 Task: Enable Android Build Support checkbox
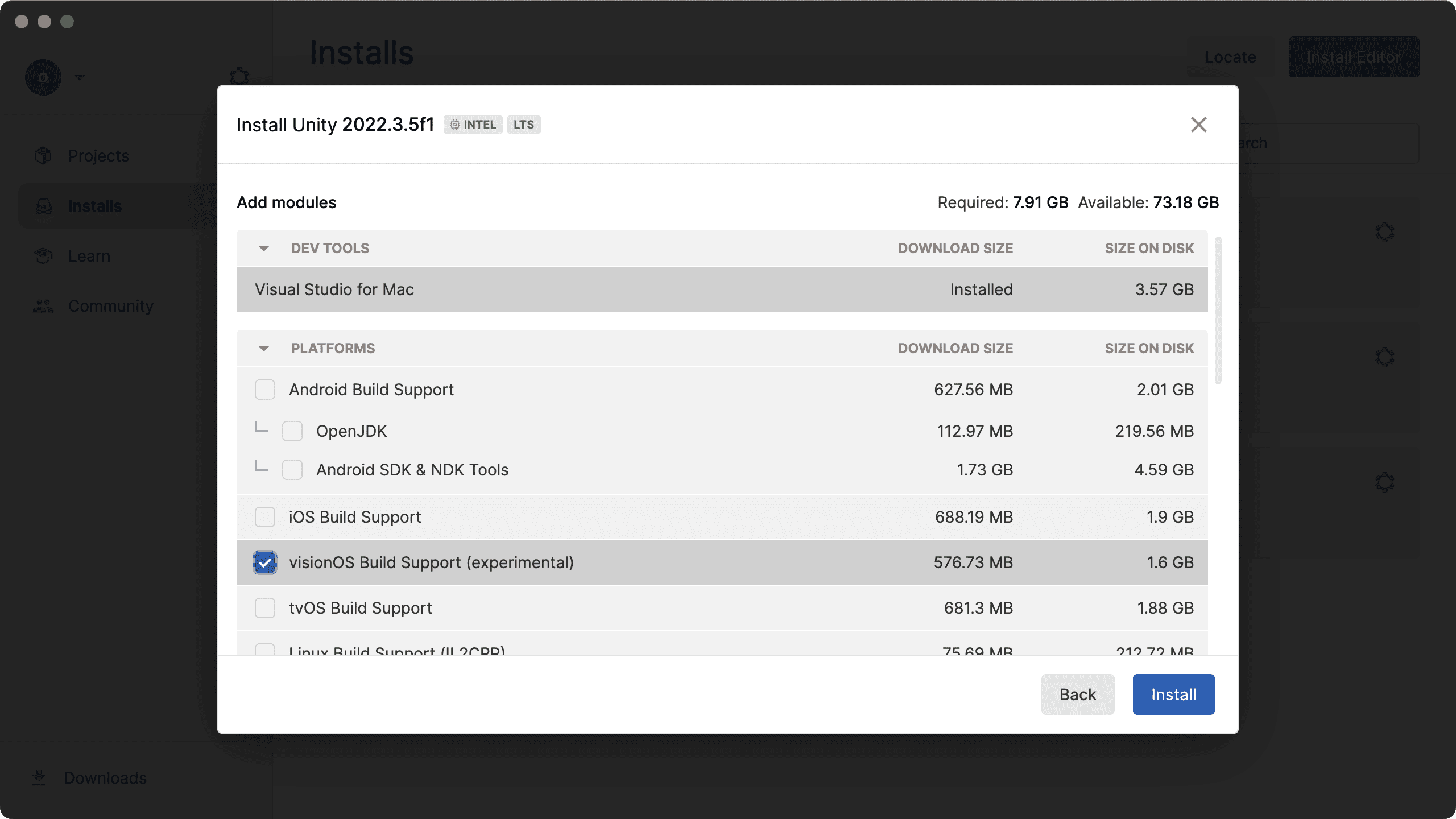(265, 390)
